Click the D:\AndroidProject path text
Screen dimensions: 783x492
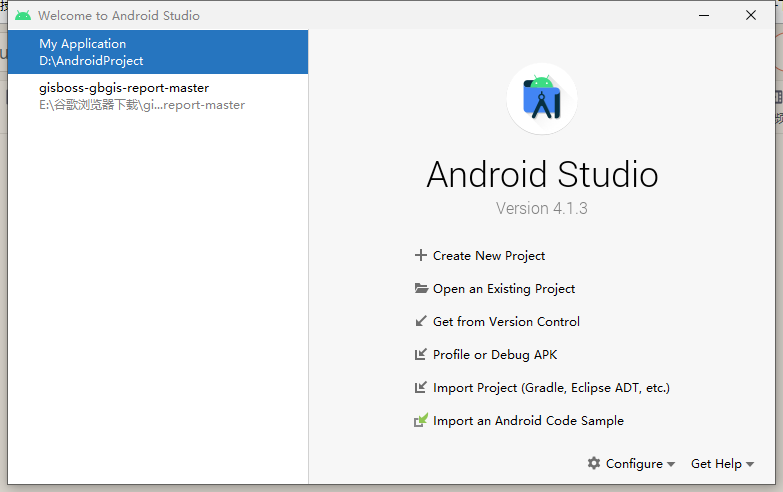point(91,61)
